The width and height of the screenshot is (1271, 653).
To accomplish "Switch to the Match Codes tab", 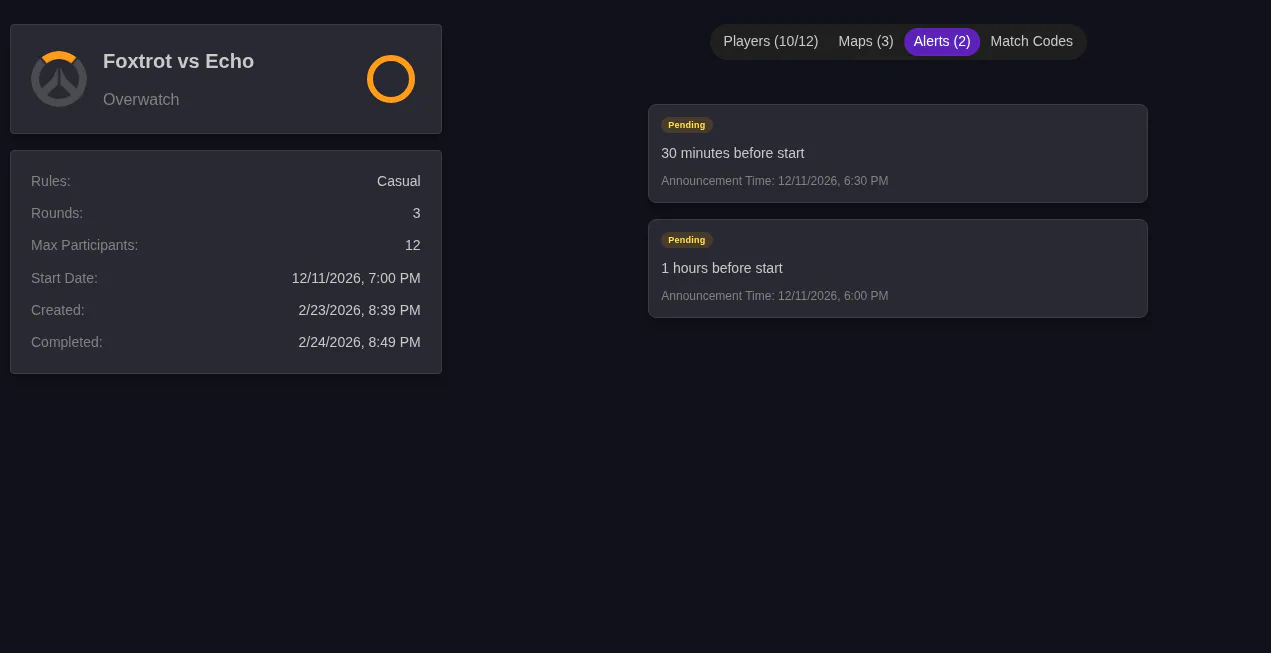I will [1031, 41].
